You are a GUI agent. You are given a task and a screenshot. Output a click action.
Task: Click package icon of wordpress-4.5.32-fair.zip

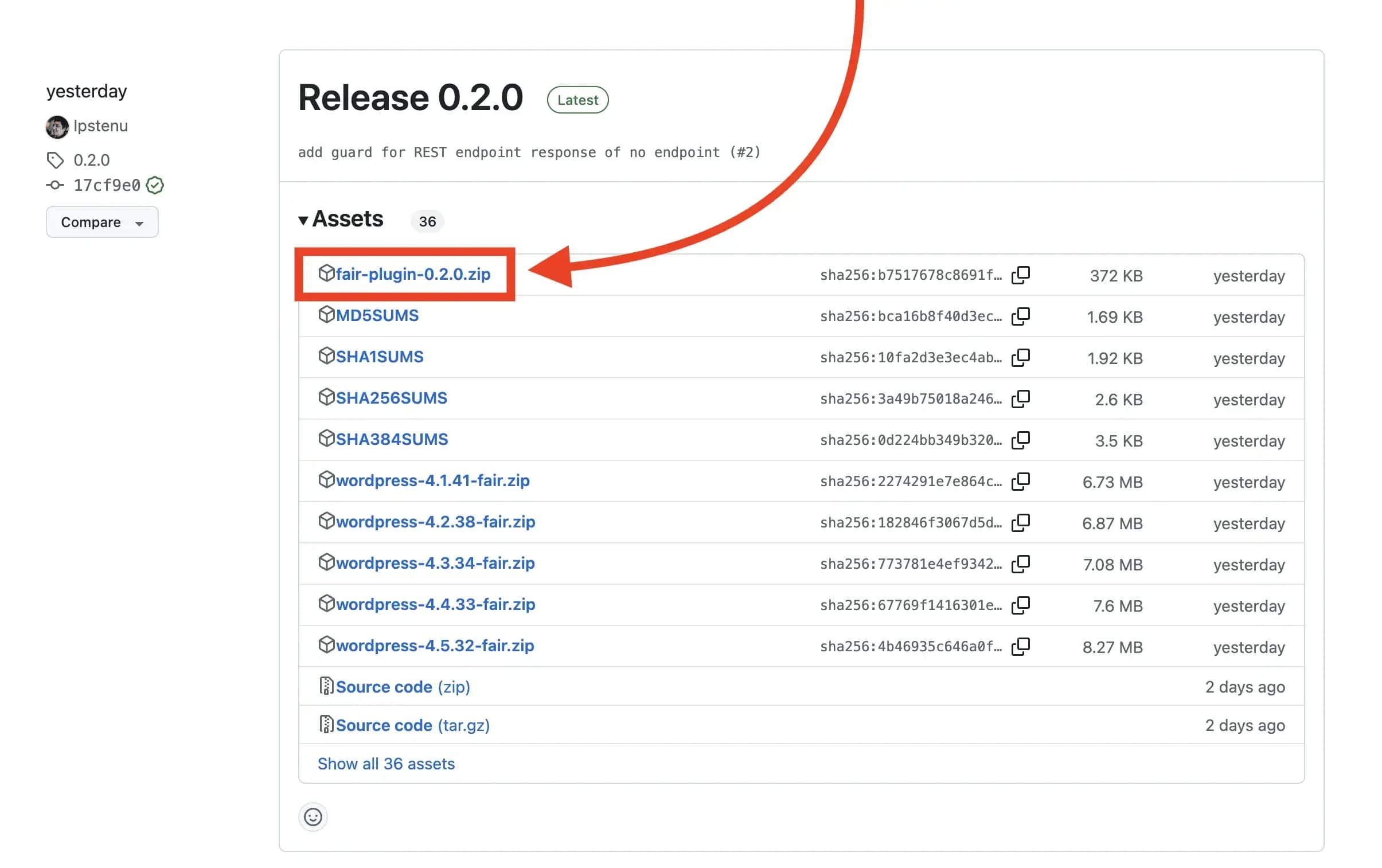pyautogui.click(x=326, y=645)
